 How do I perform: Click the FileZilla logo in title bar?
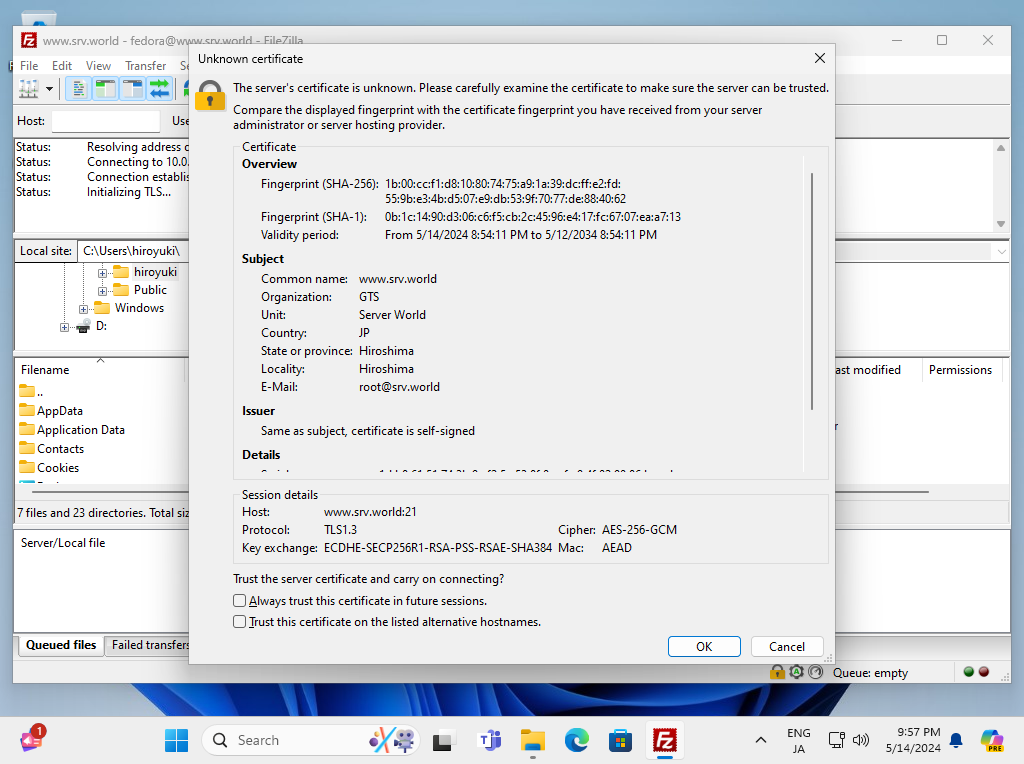pos(29,40)
